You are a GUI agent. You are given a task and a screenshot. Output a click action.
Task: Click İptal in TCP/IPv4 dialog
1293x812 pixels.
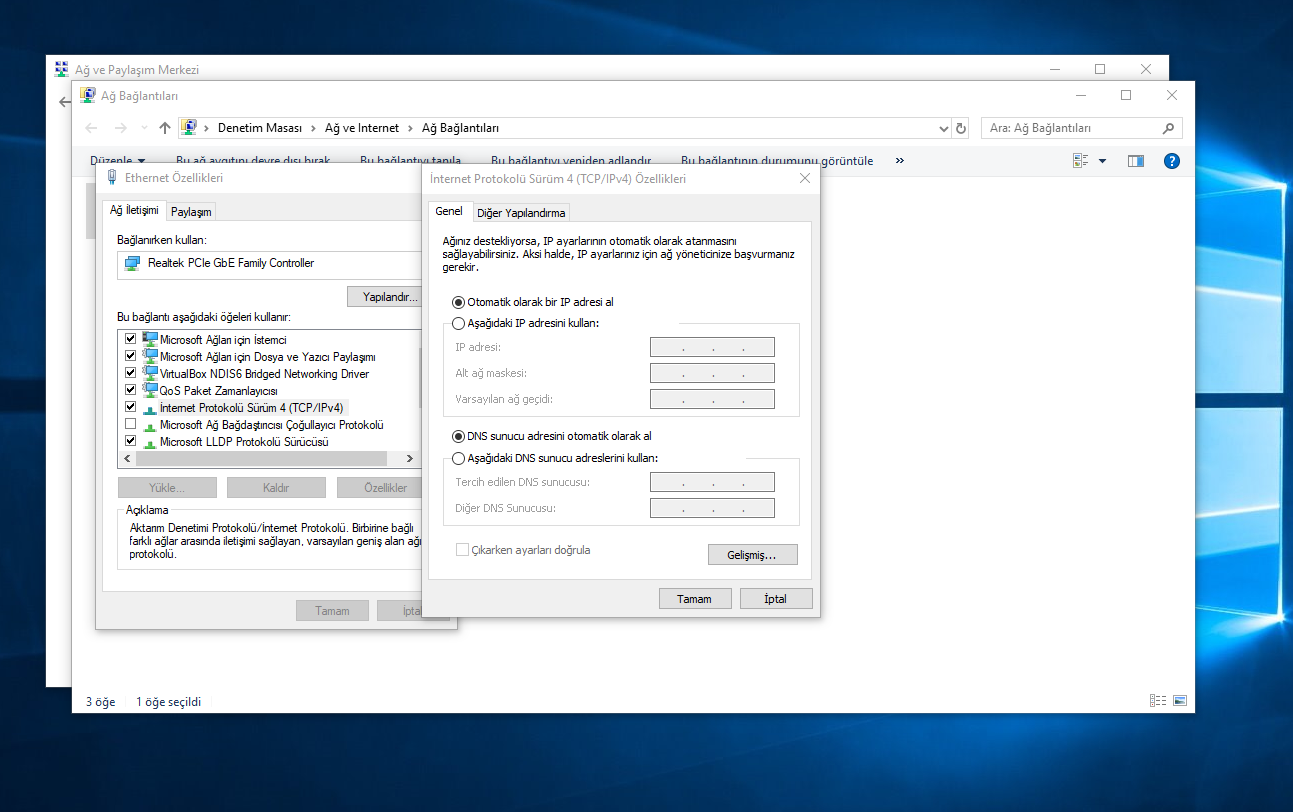coord(776,599)
